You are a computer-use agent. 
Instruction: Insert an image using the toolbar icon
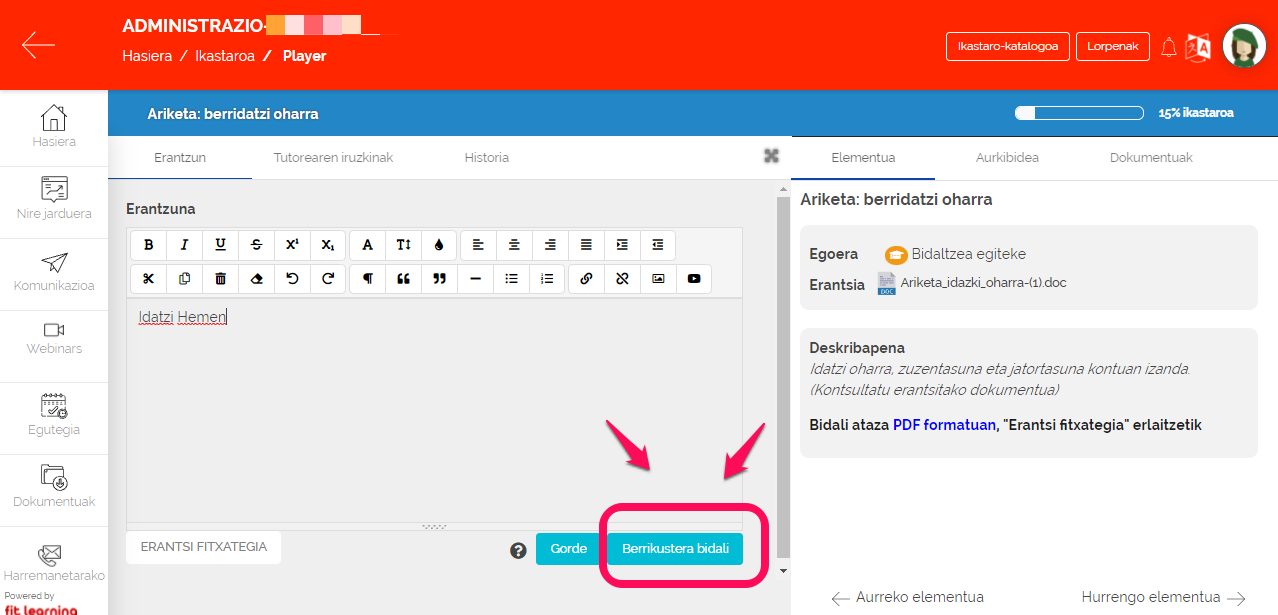click(x=658, y=279)
